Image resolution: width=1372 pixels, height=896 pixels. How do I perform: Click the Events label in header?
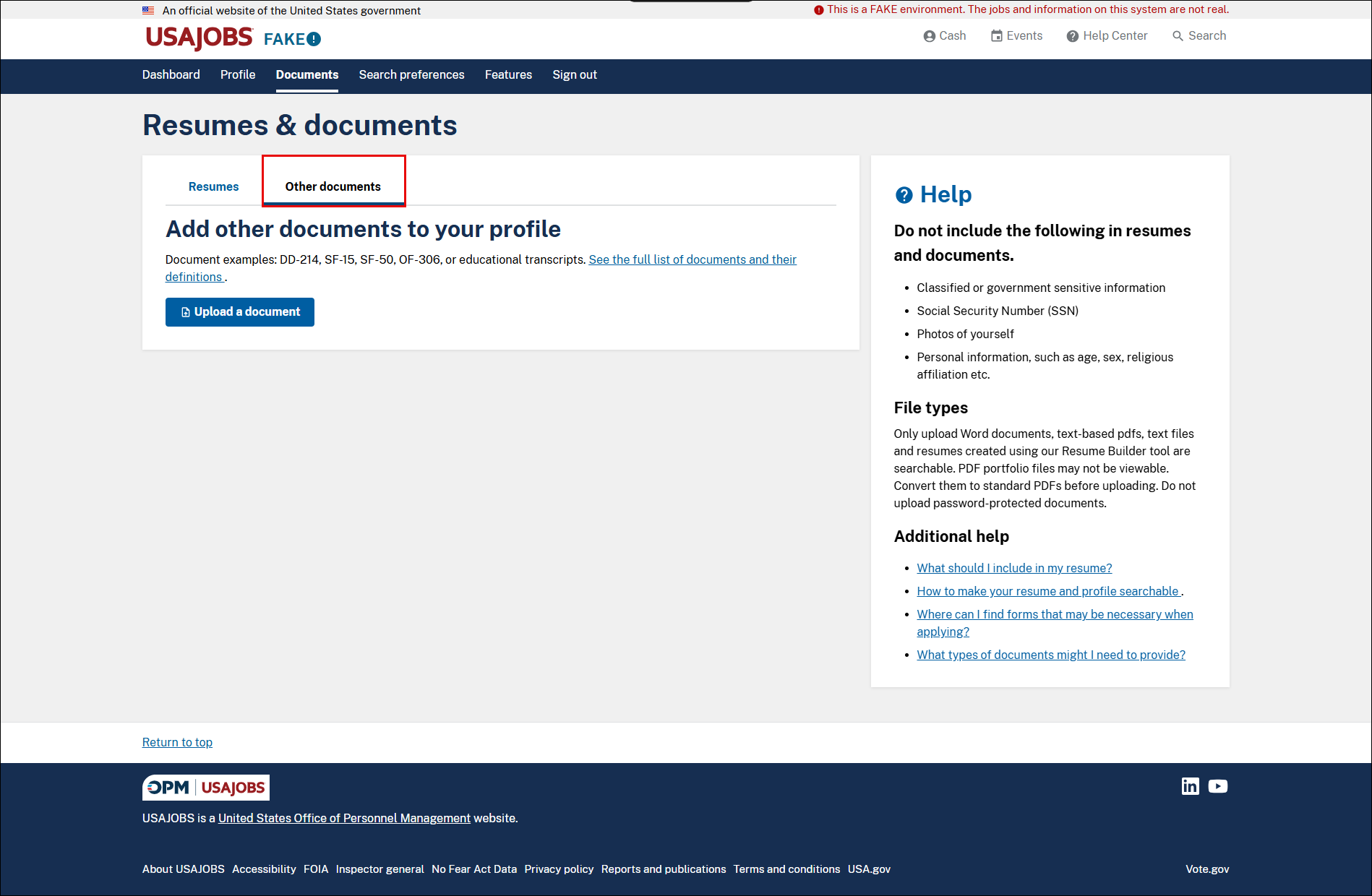tap(1024, 36)
